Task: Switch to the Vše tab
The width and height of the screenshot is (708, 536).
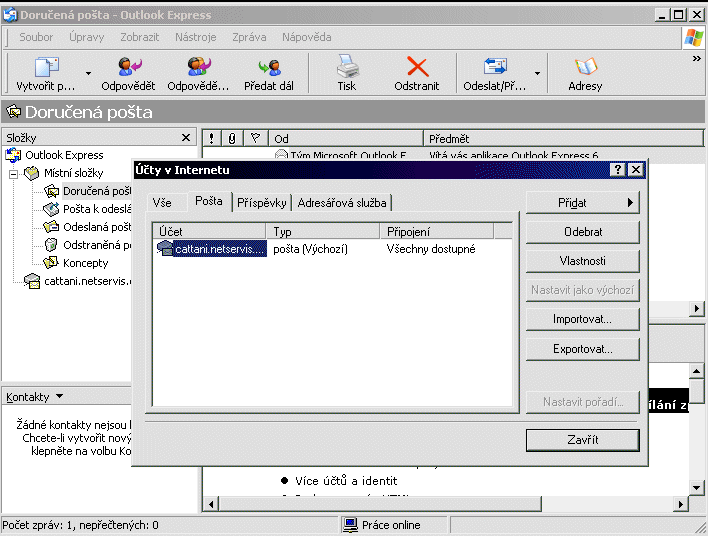Action: (162, 203)
